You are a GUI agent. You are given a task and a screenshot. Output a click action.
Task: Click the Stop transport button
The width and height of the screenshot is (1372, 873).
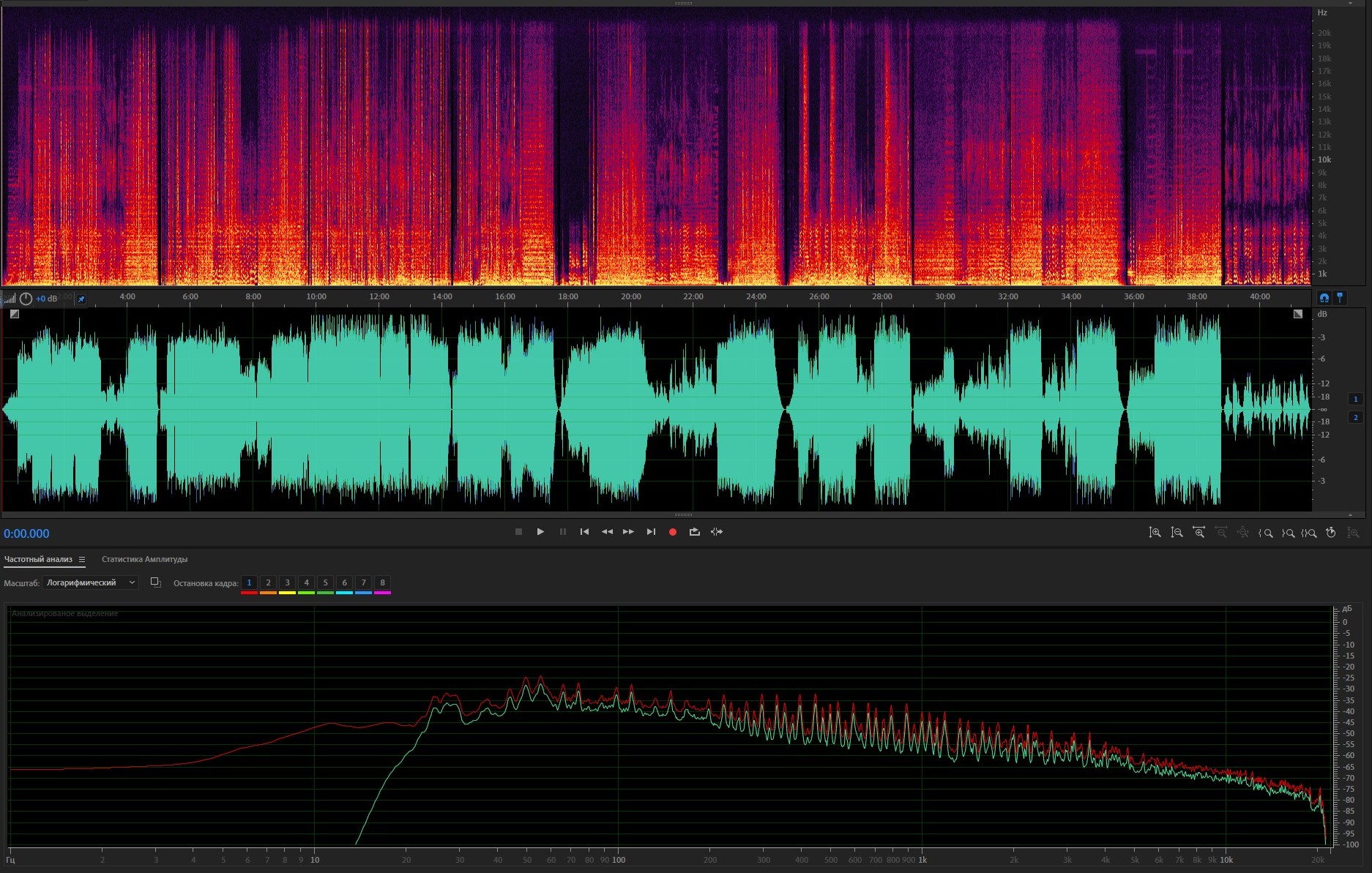(518, 532)
